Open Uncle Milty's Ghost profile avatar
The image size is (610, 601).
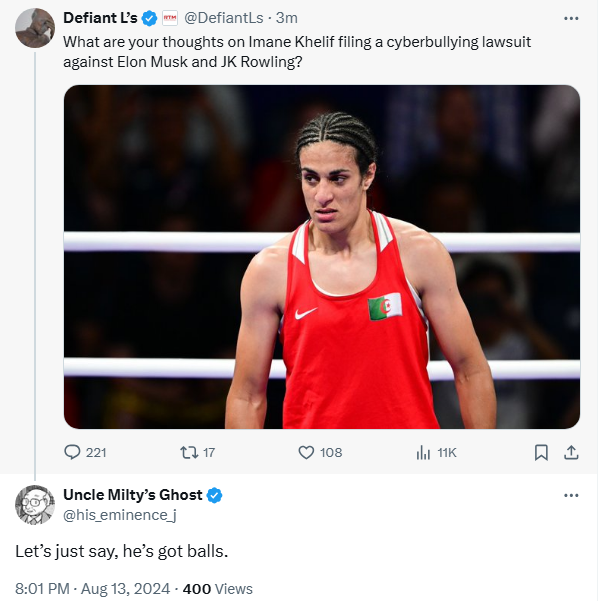point(35,504)
